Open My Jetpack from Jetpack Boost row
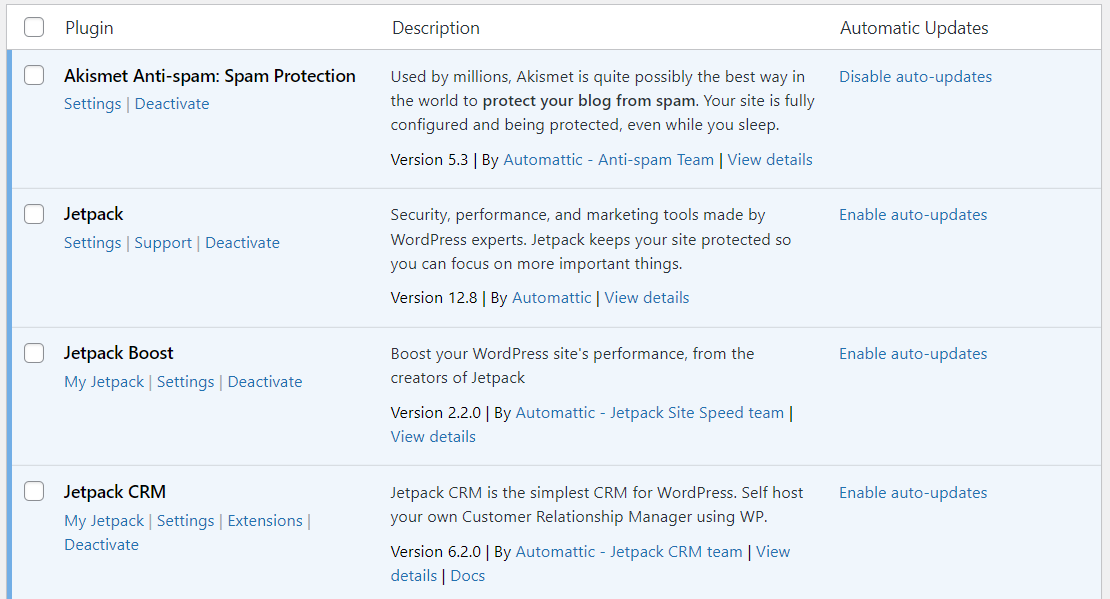Viewport: 1110px width, 599px height. point(104,381)
